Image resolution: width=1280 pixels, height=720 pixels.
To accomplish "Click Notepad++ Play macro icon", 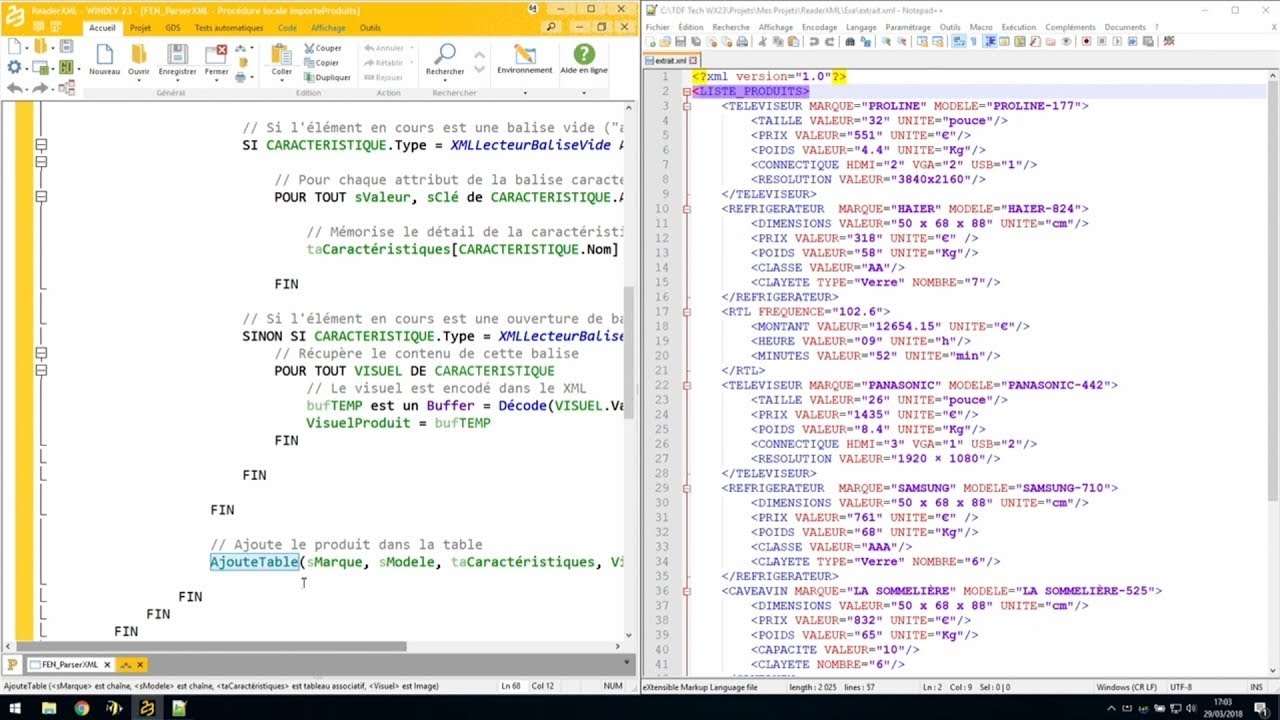I will pyautogui.click(x=1117, y=41).
